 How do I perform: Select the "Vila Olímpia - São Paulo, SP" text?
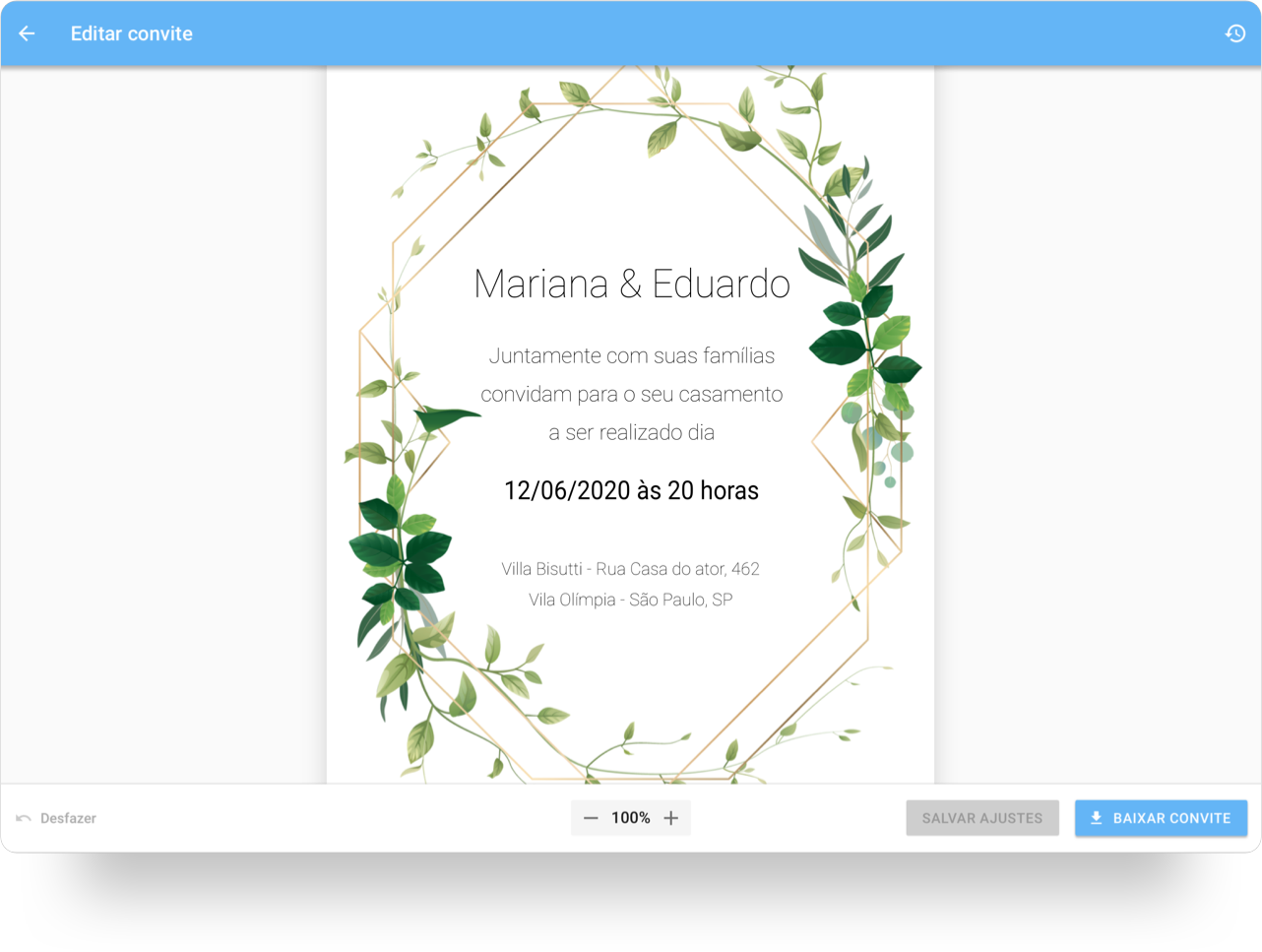tap(630, 597)
